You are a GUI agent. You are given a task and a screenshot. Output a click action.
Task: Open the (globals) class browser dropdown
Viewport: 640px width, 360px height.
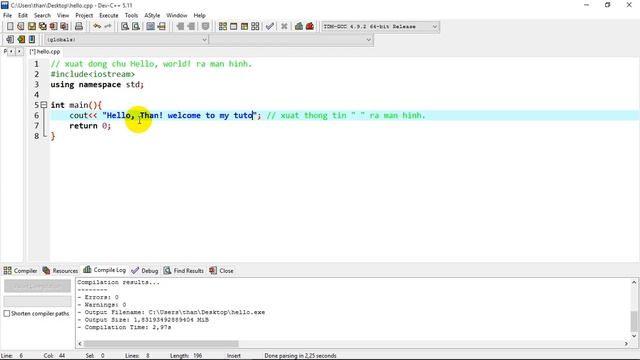click(x=127, y=40)
